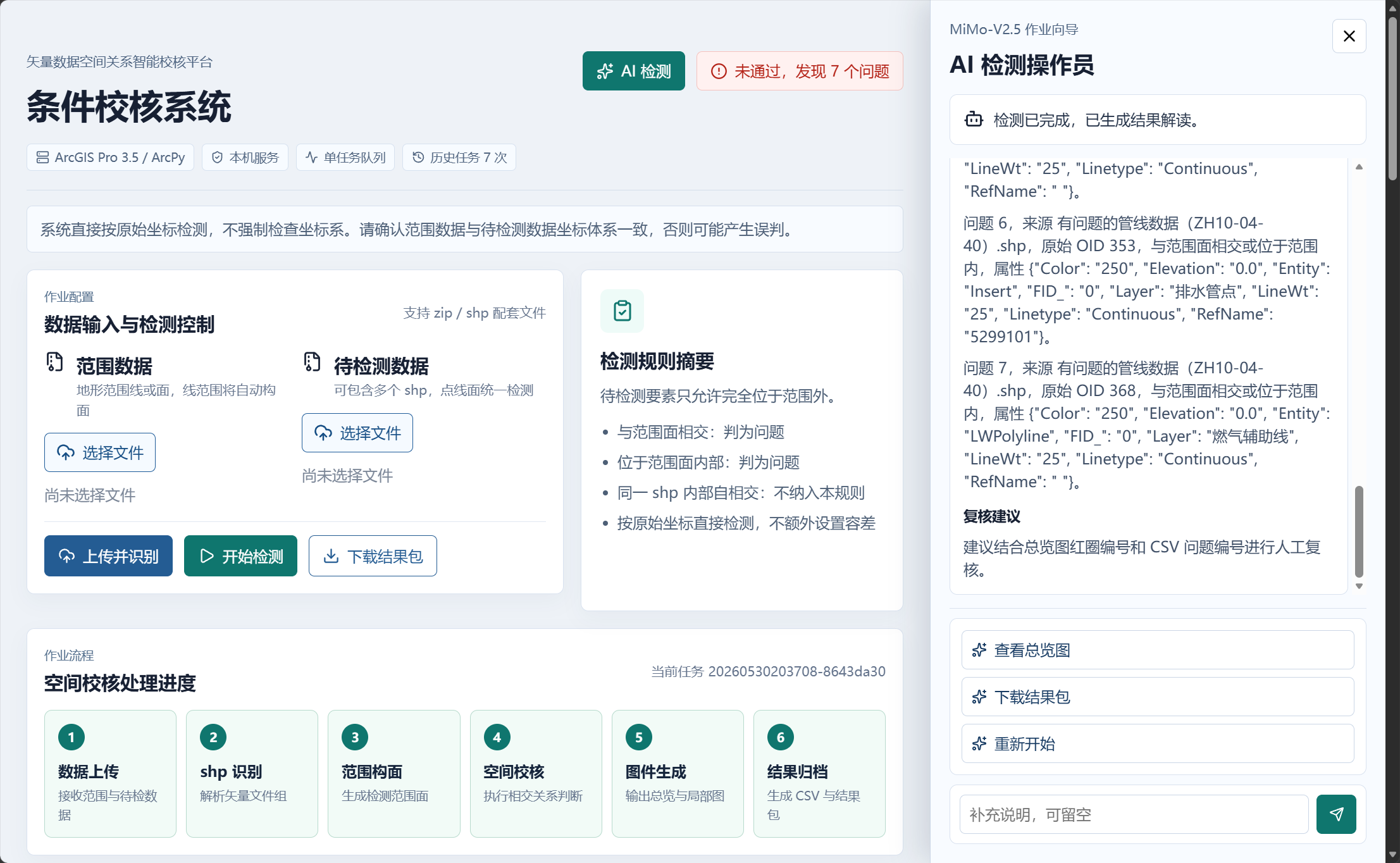This screenshot has width=1400, height=863.
Task: Click 下载结果包 button in 作业配置 card
Action: click(x=373, y=556)
